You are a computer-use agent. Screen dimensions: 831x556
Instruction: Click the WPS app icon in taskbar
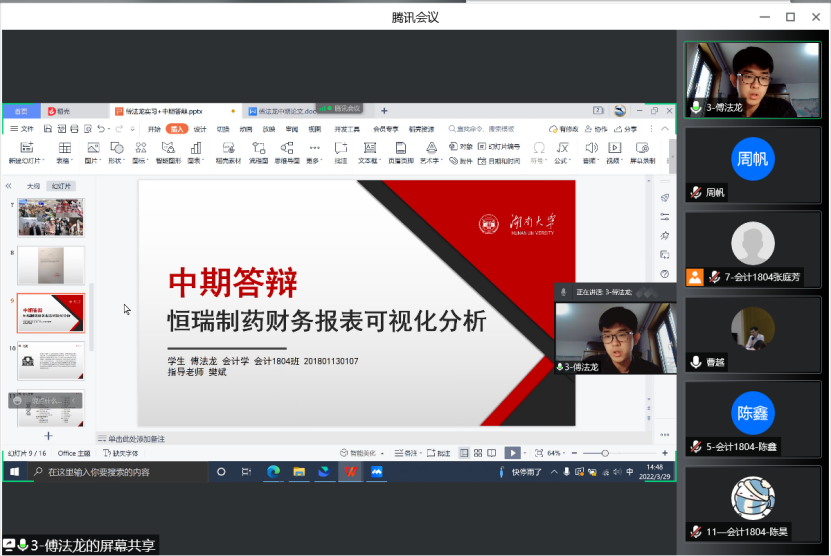[x=350, y=472]
